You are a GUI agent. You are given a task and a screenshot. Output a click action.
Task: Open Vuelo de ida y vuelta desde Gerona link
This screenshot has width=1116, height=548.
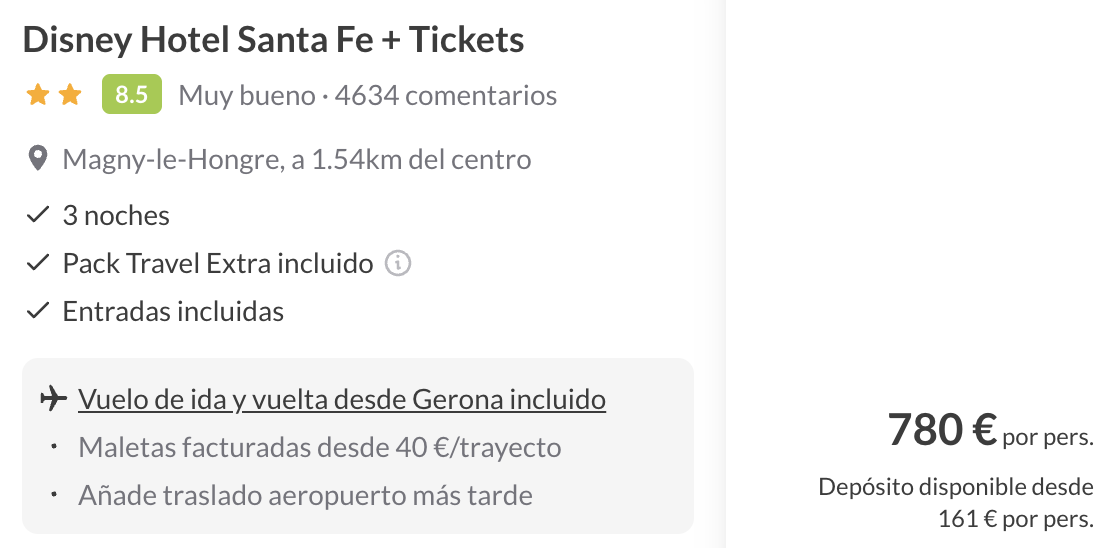(x=342, y=399)
